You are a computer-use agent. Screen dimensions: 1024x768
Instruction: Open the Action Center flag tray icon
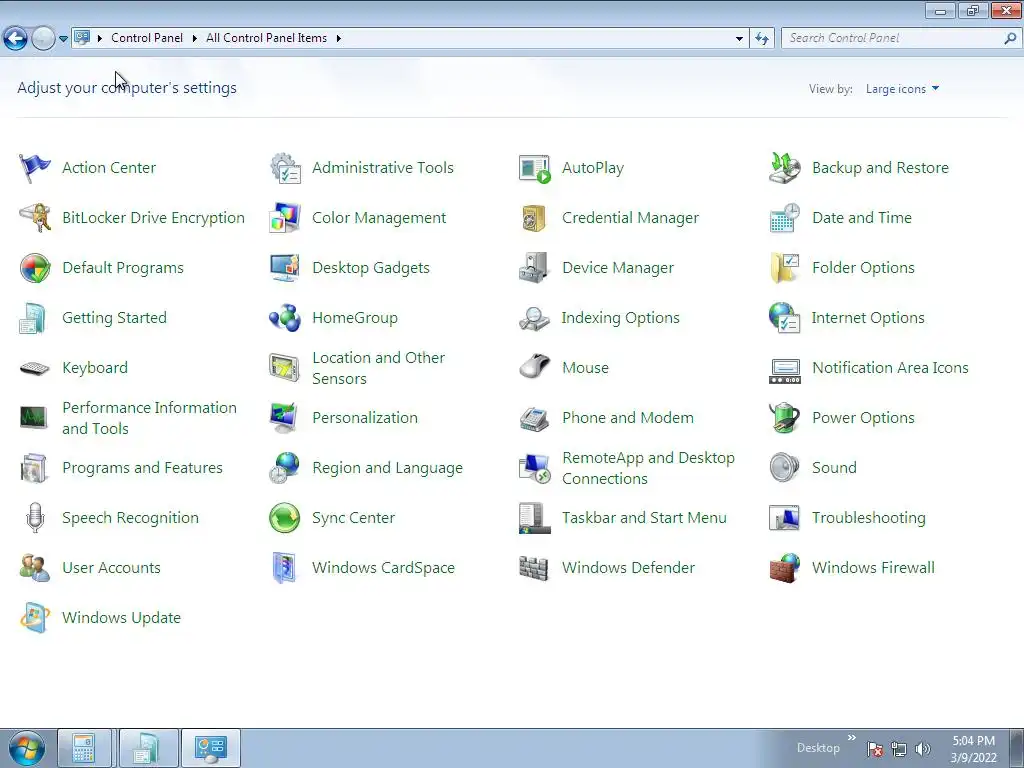point(876,749)
